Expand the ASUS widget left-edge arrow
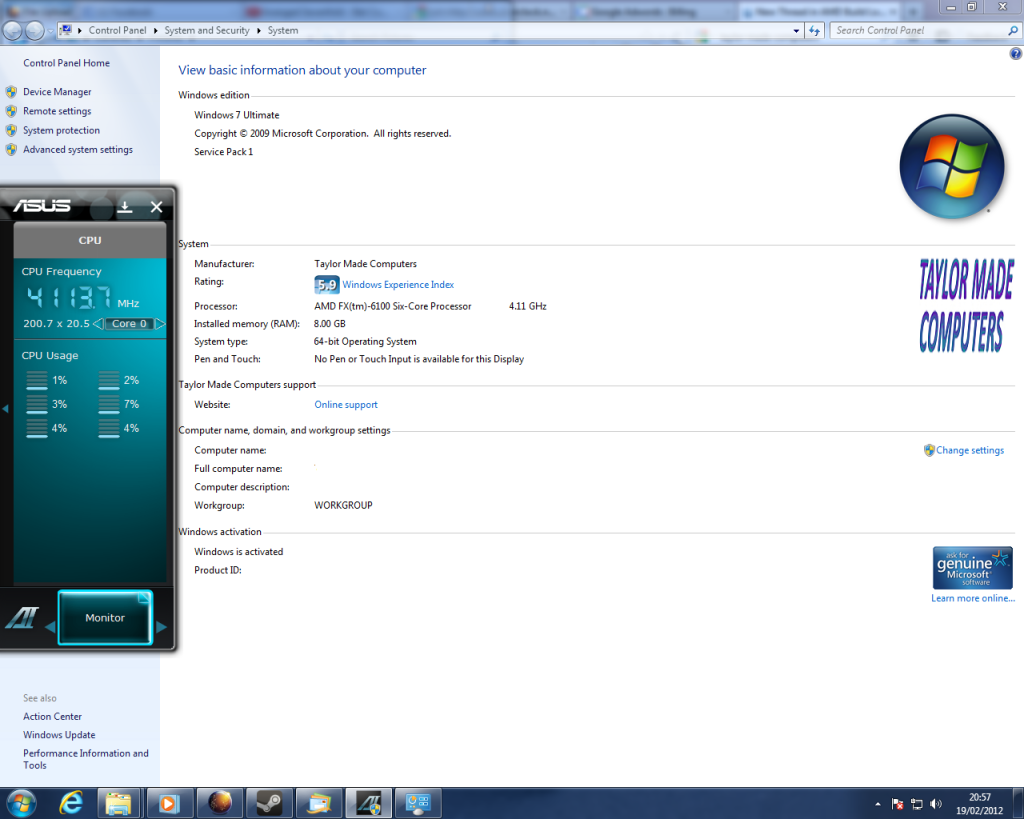Image resolution: width=1024 pixels, height=819 pixels. tap(5, 409)
